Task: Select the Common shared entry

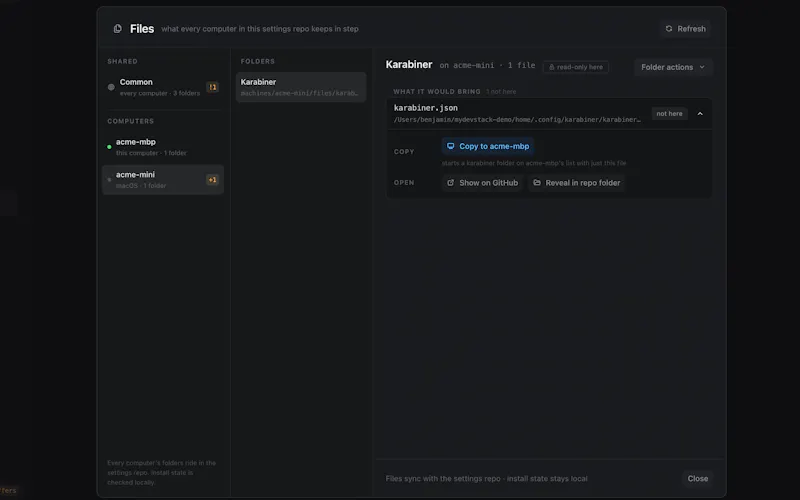Action: point(163,87)
